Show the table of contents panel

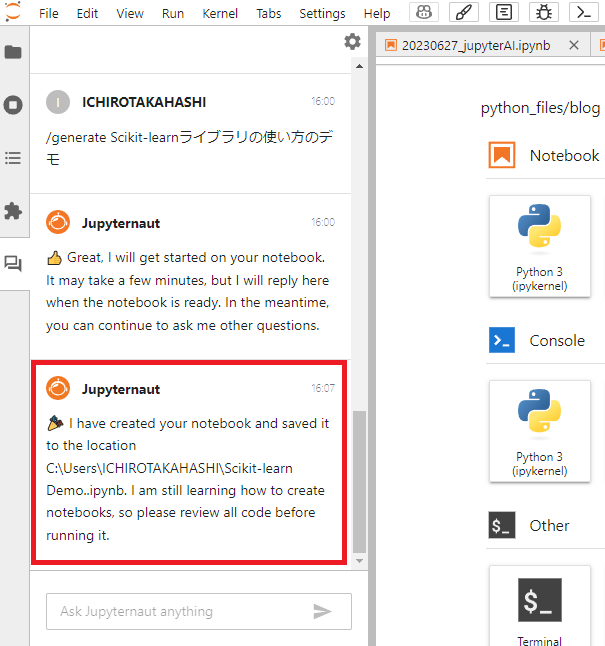13,158
